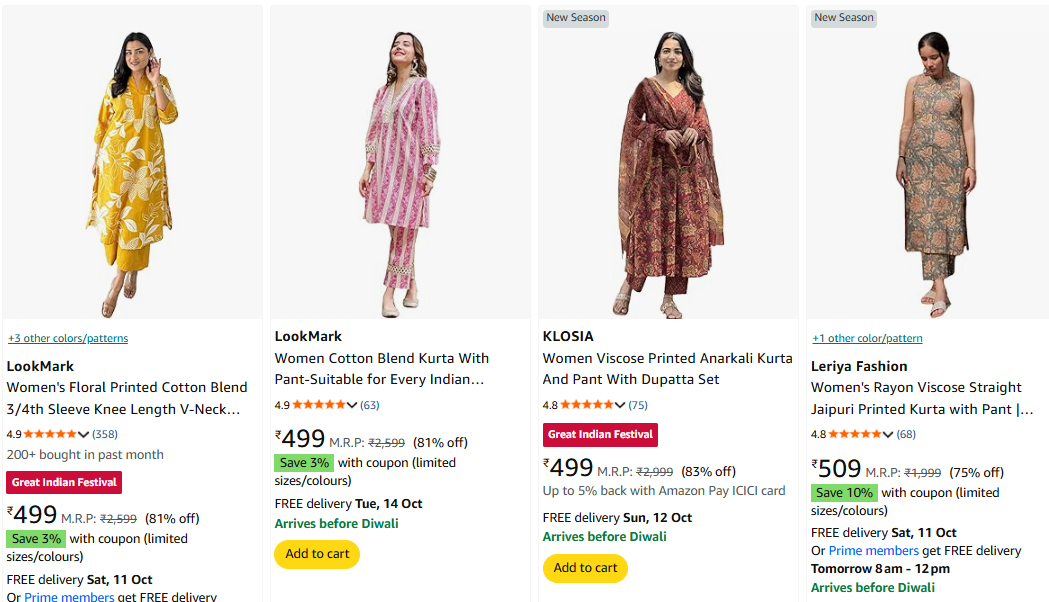This screenshot has width=1049, height=602.
Task: Open the maroon Anarkali with dupatta image
Action: click(x=667, y=172)
